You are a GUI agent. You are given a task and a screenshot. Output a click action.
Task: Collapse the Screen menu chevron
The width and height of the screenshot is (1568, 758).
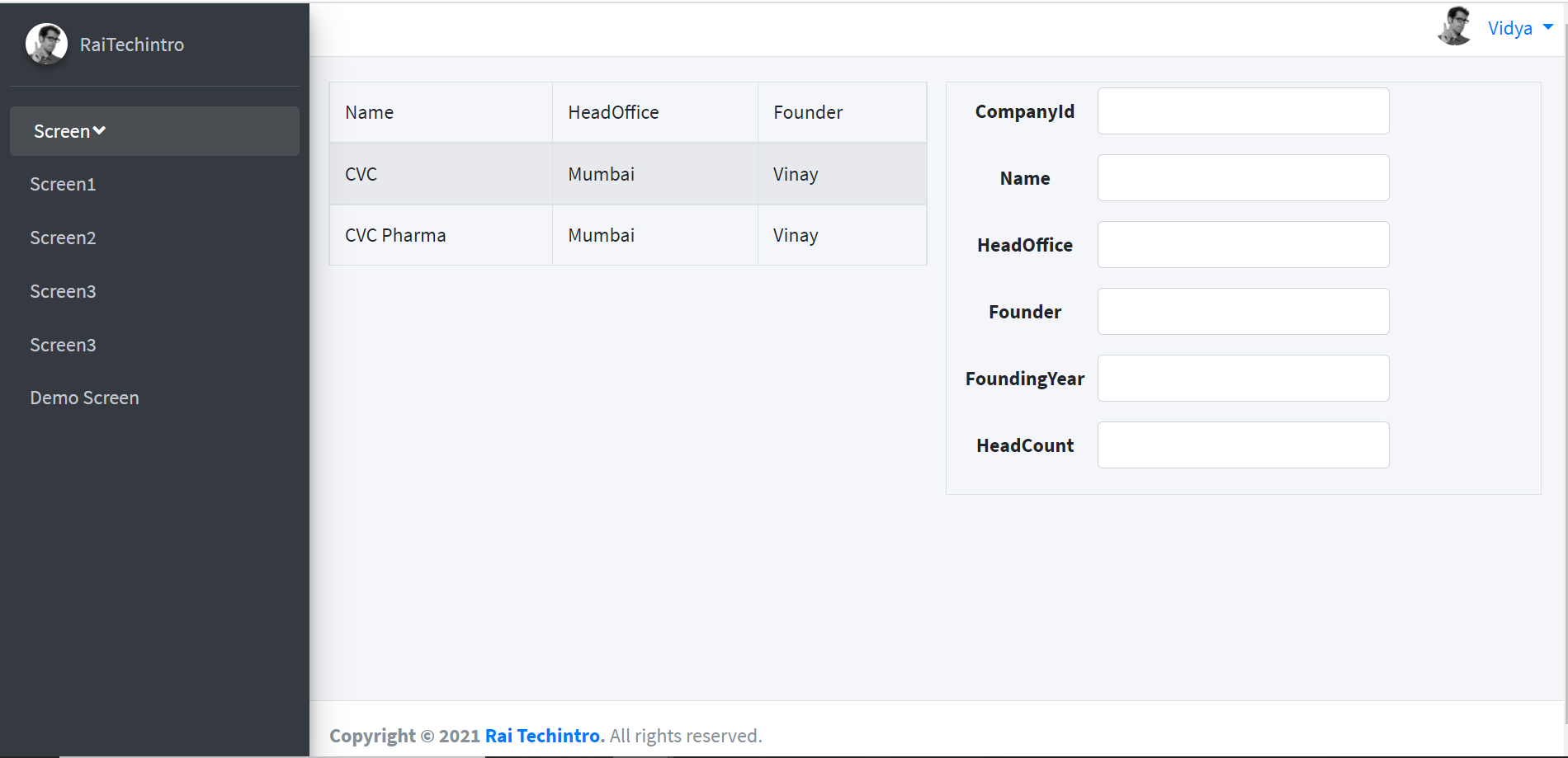100,130
